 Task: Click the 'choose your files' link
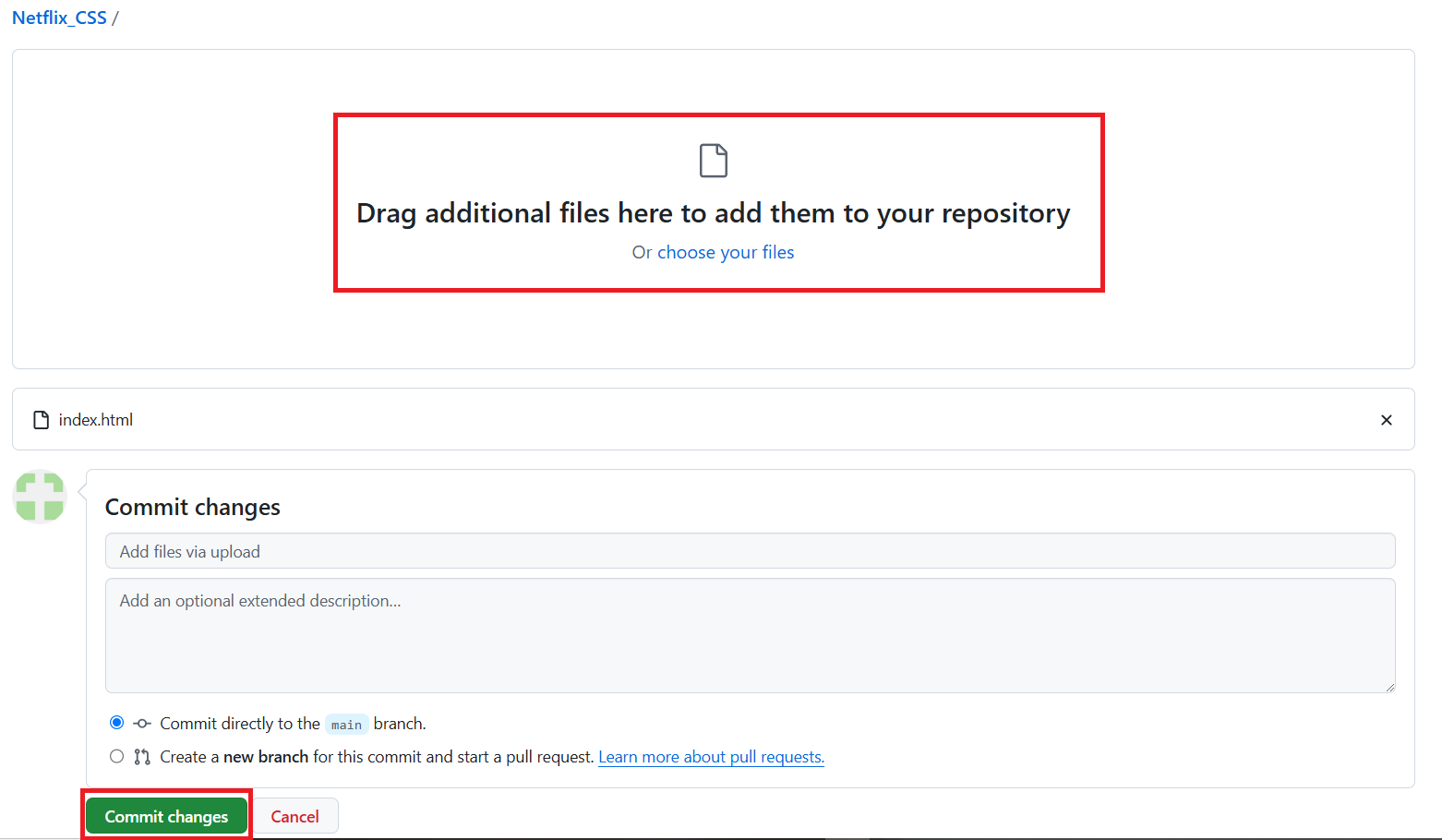click(726, 252)
